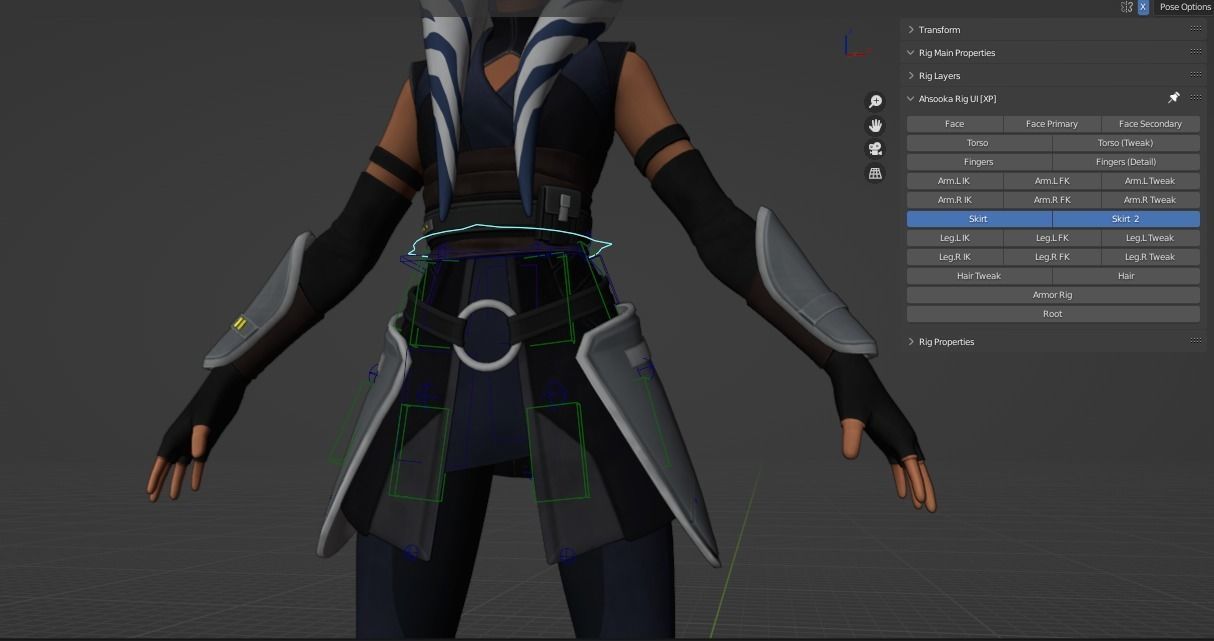The image size is (1214, 641).
Task: Show the Leg.L Tweak layer
Action: 1151,238
